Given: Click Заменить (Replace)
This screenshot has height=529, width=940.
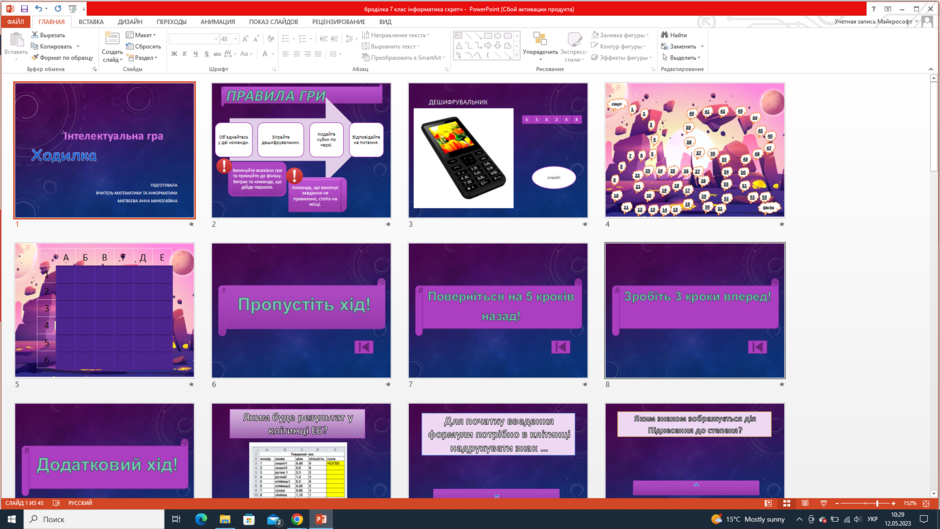Looking at the screenshot, I should click(x=679, y=46).
